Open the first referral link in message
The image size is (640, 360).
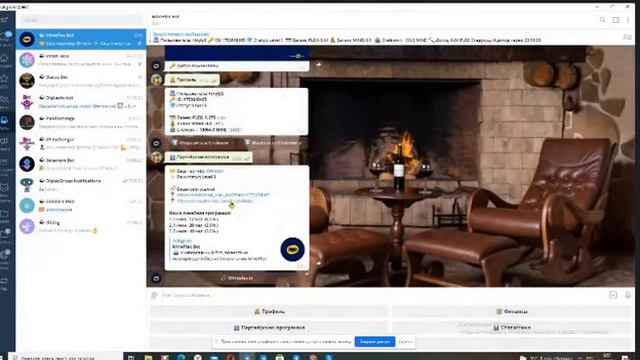point(223,195)
